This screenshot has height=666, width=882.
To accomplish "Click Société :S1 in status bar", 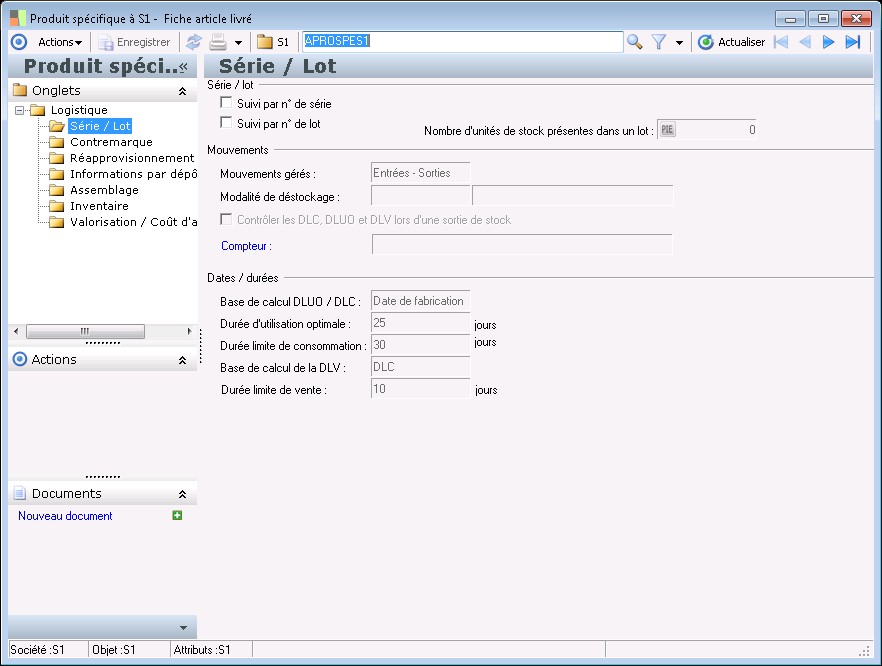I will coord(37,650).
